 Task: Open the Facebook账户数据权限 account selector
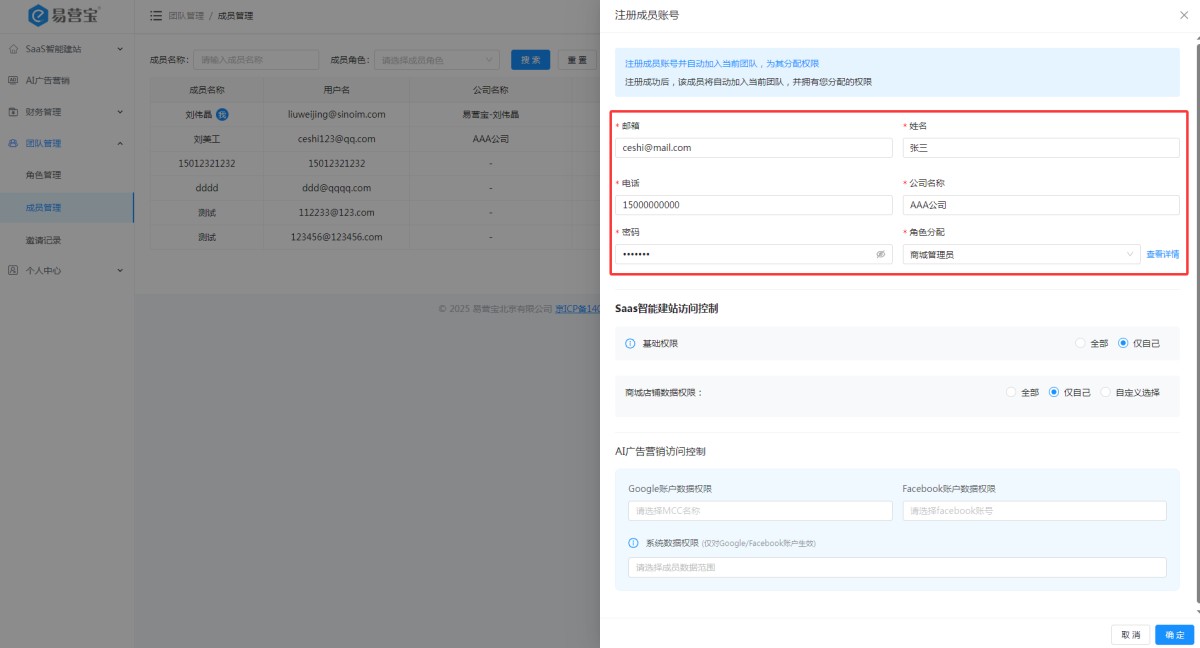click(x=1034, y=511)
